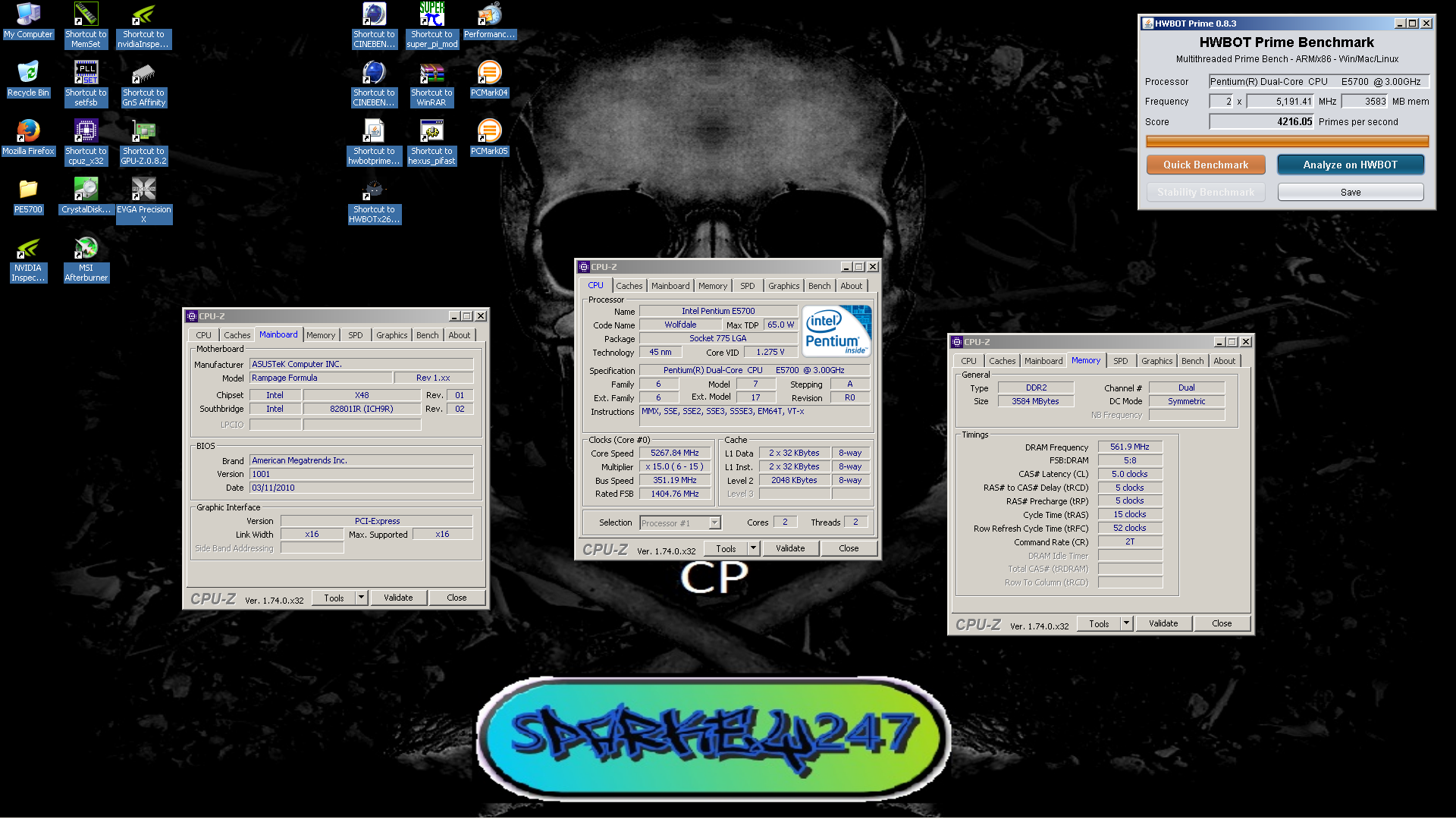Image resolution: width=1456 pixels, height=819 pixels.
Task: Click the Intel Pentium inside logo
Action: [836, 331]
